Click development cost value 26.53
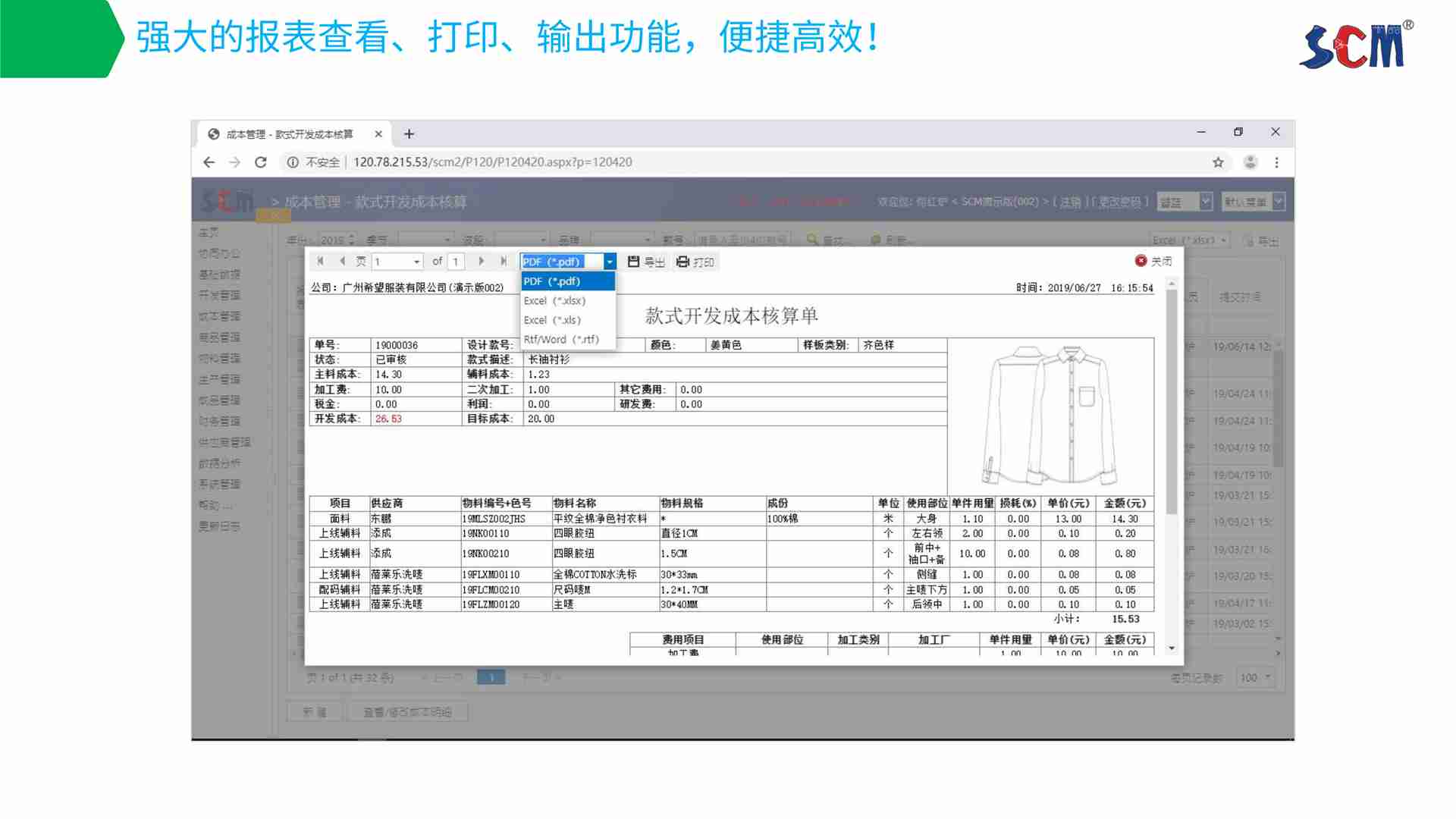The height and width of the screenshot is (819, 1456). click(389, 419)
